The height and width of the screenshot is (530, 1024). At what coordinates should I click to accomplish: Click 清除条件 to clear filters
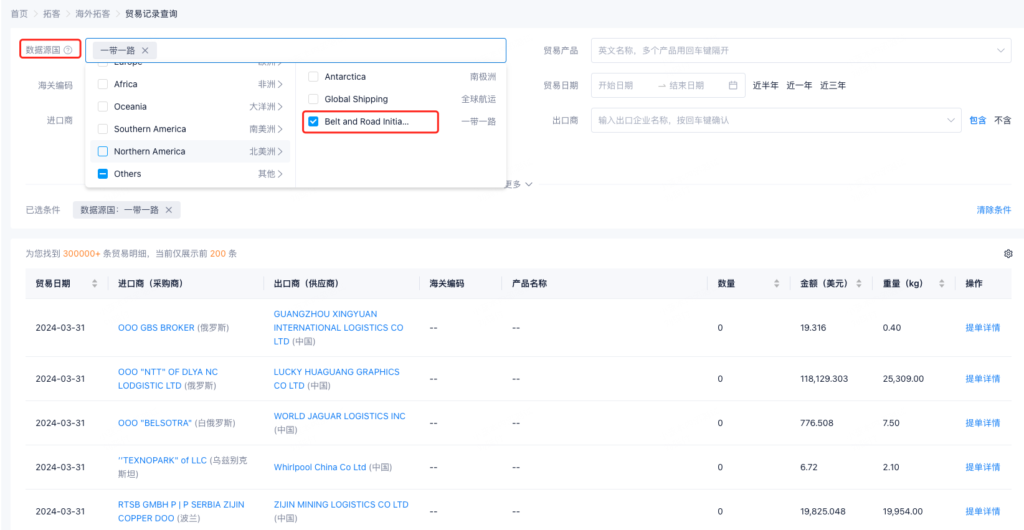993,210
